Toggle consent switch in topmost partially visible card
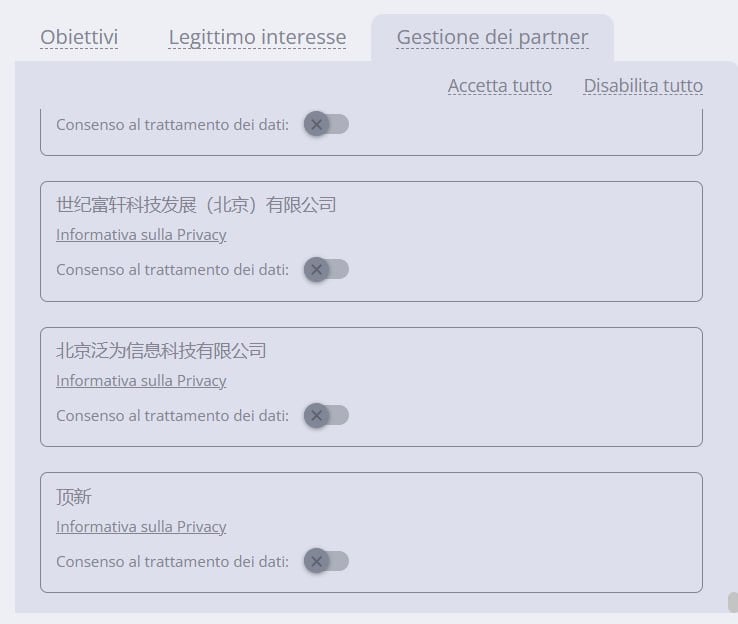 [326, 124]
